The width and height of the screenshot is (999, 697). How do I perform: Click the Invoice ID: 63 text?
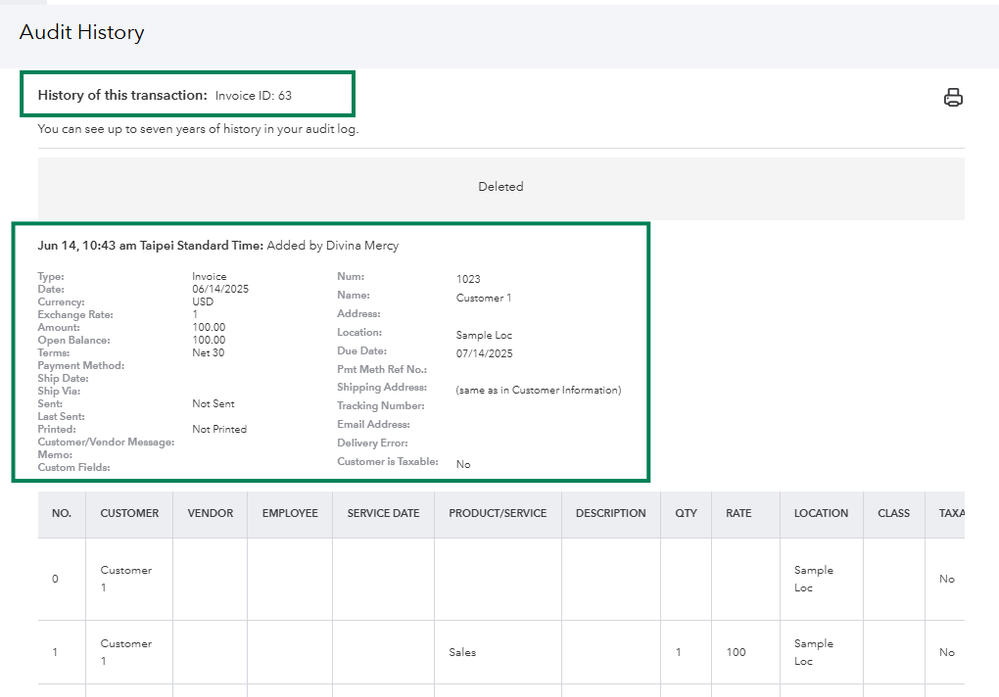coord(253,96)
